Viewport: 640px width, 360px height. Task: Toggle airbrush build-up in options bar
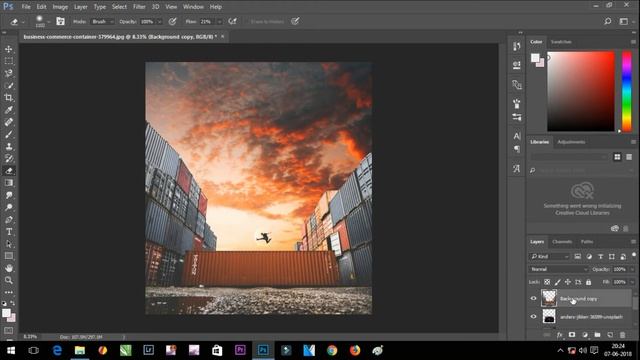(x=233, y=21)
